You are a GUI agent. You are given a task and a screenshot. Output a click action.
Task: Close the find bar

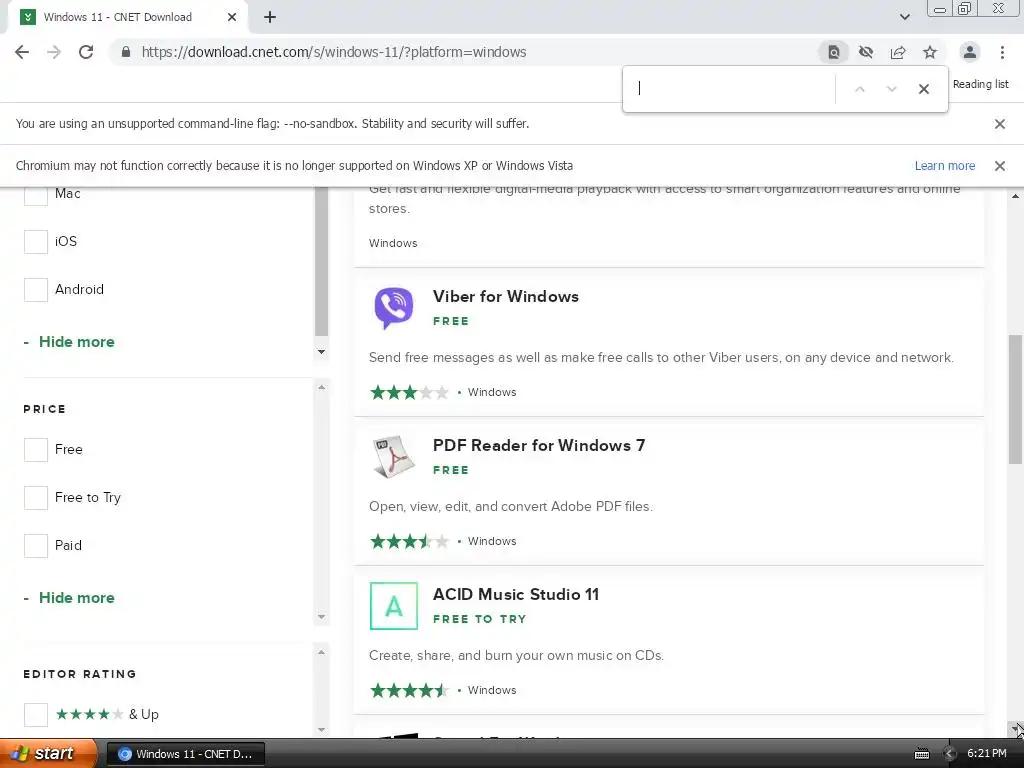[923, 89]
